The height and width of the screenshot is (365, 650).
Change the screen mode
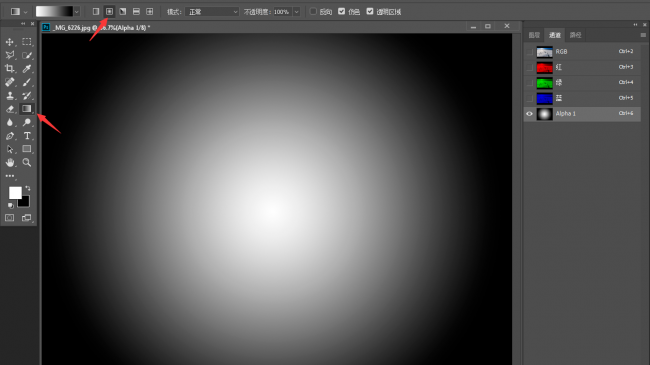pos(27,218)
